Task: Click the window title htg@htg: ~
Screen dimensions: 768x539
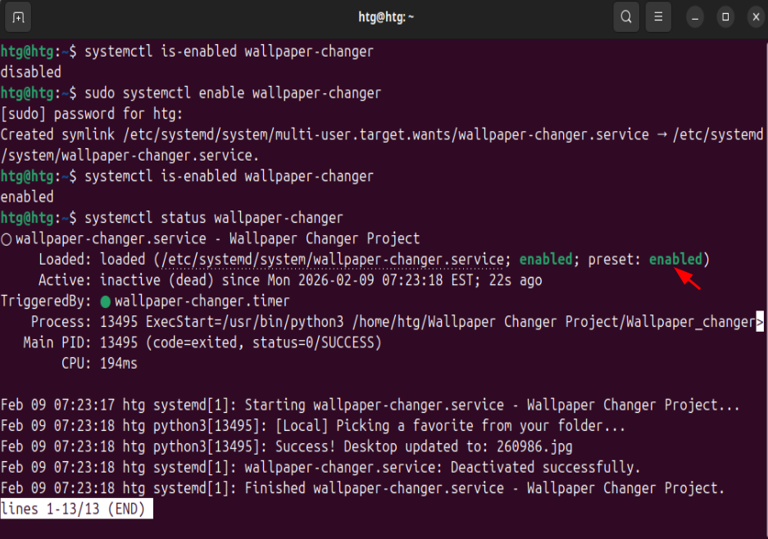Action: pyautogui.click(x=385, y=17)
